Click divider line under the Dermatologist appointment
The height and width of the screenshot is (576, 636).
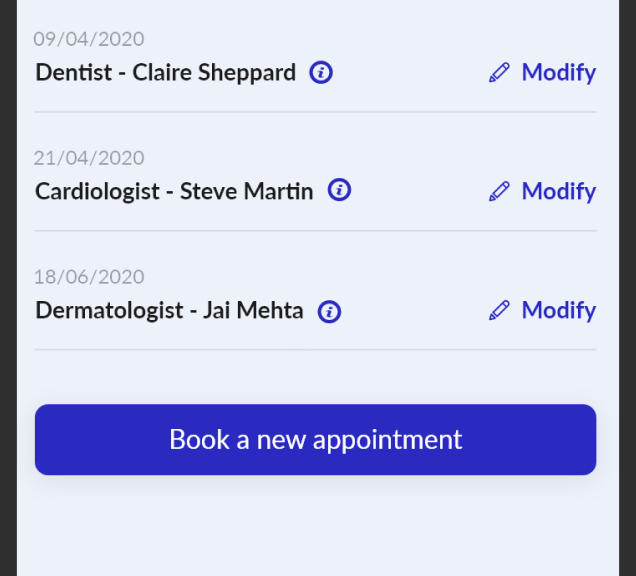pos(316,350)
